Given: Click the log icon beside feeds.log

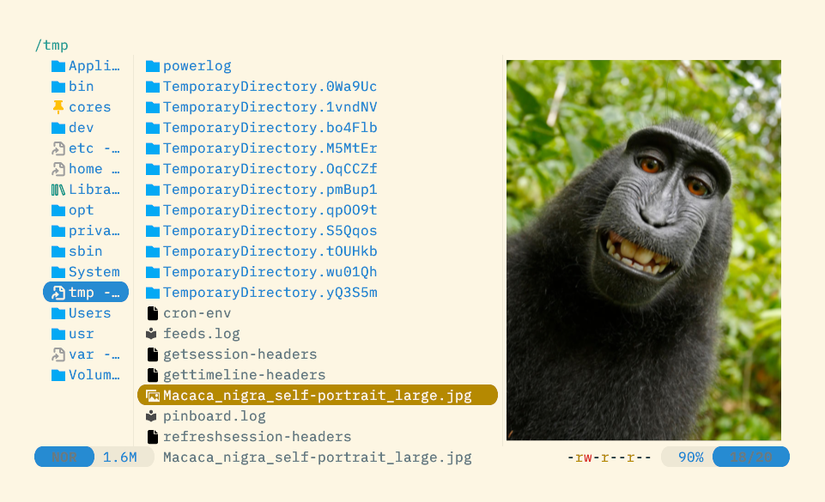Looking at the screenshot, I should 152,334.
